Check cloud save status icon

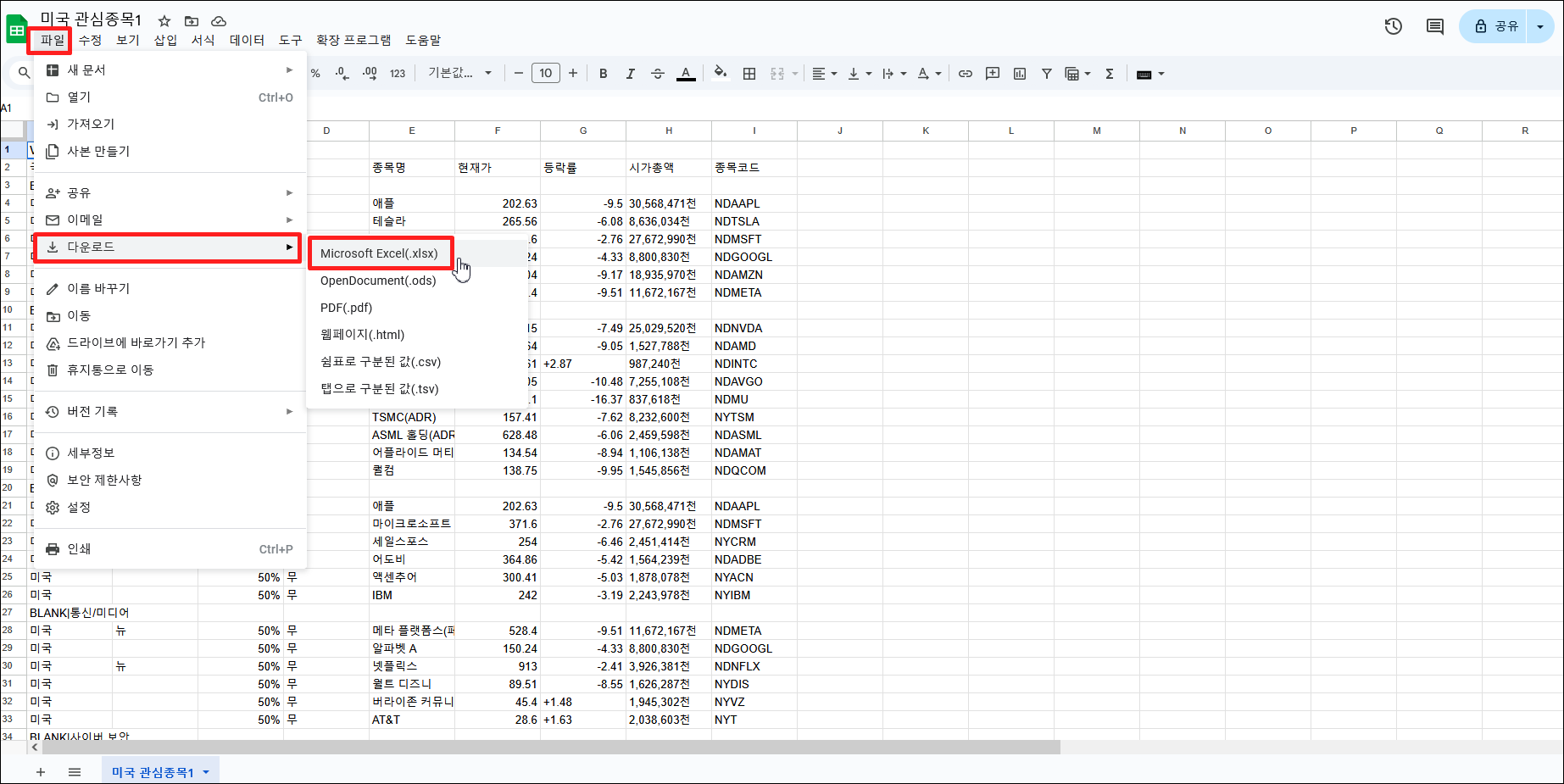[219, 20]
